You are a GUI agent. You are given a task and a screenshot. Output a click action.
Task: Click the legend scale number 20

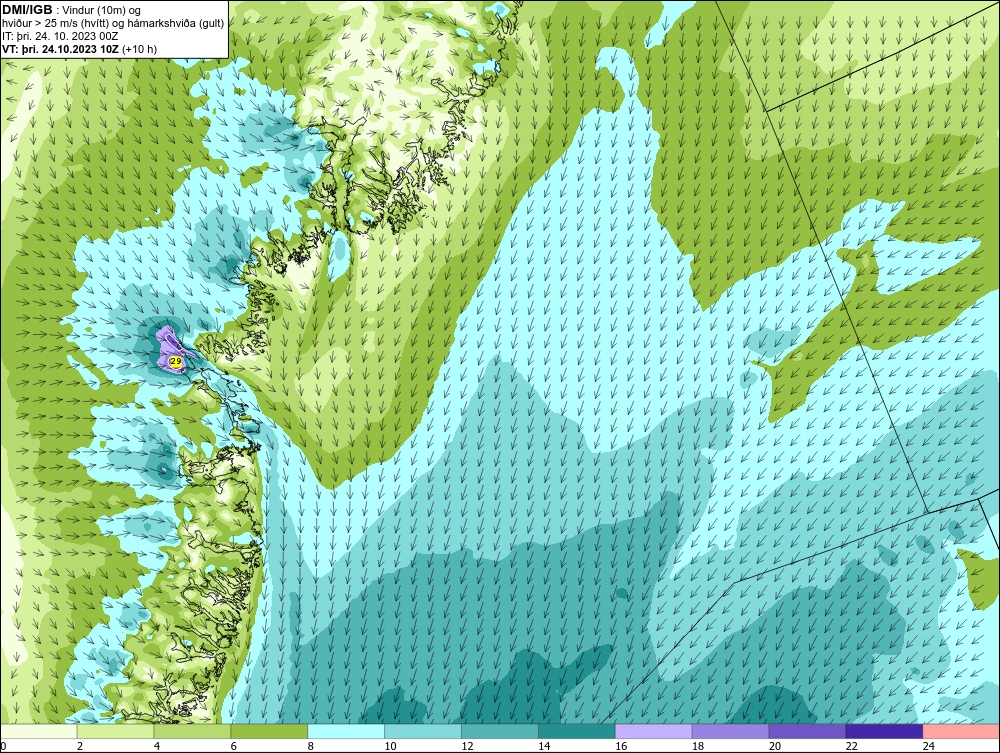point(775,746)
